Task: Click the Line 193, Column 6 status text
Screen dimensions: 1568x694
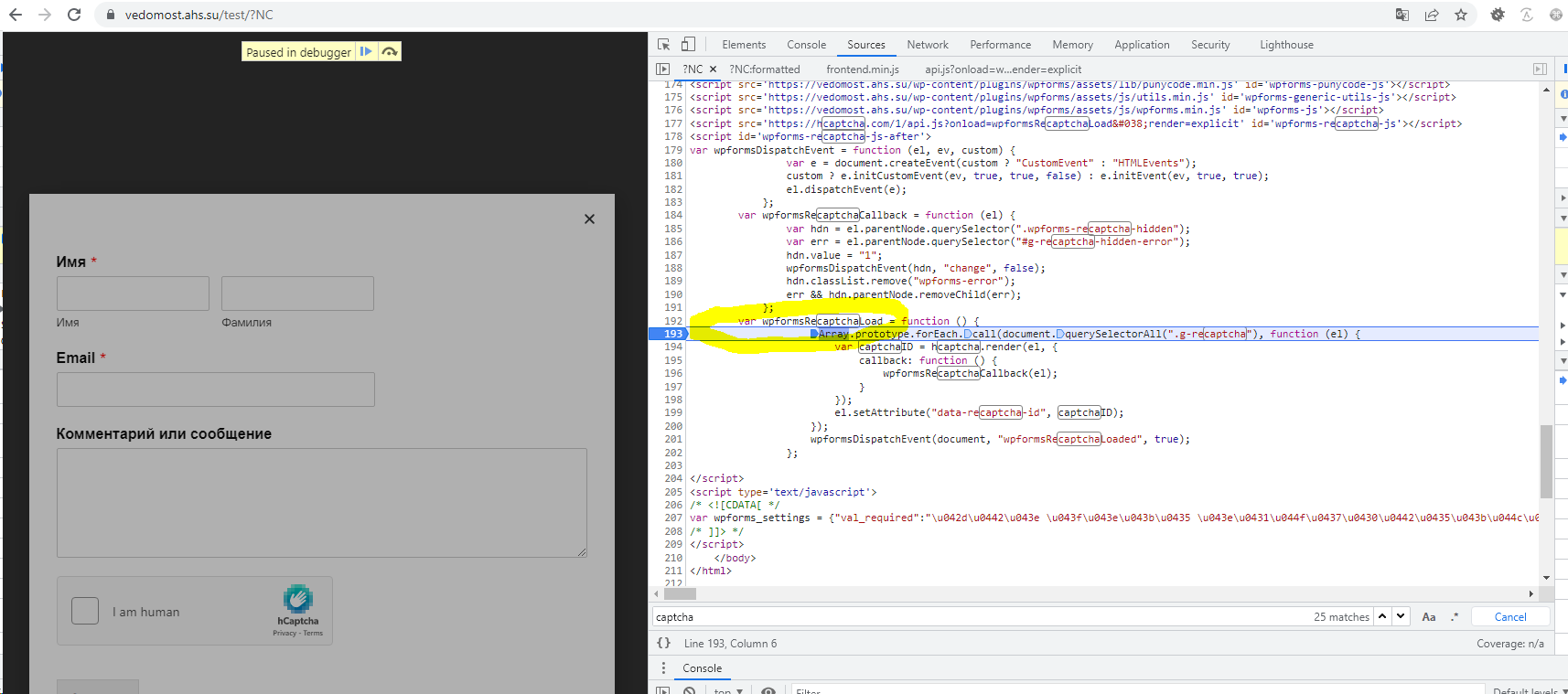Action: tap(730, 644)
